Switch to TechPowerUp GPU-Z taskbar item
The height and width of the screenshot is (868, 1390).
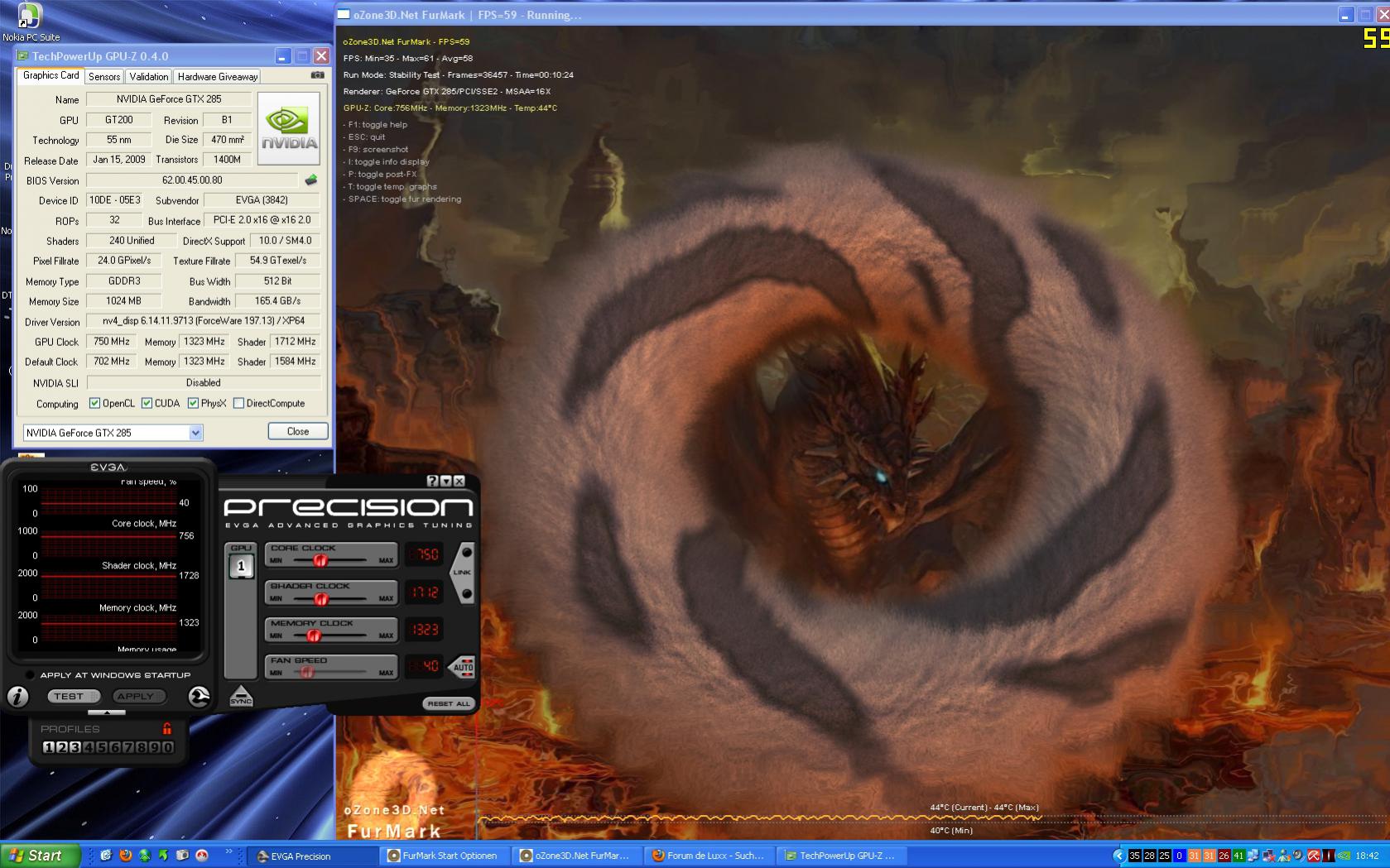842,856
